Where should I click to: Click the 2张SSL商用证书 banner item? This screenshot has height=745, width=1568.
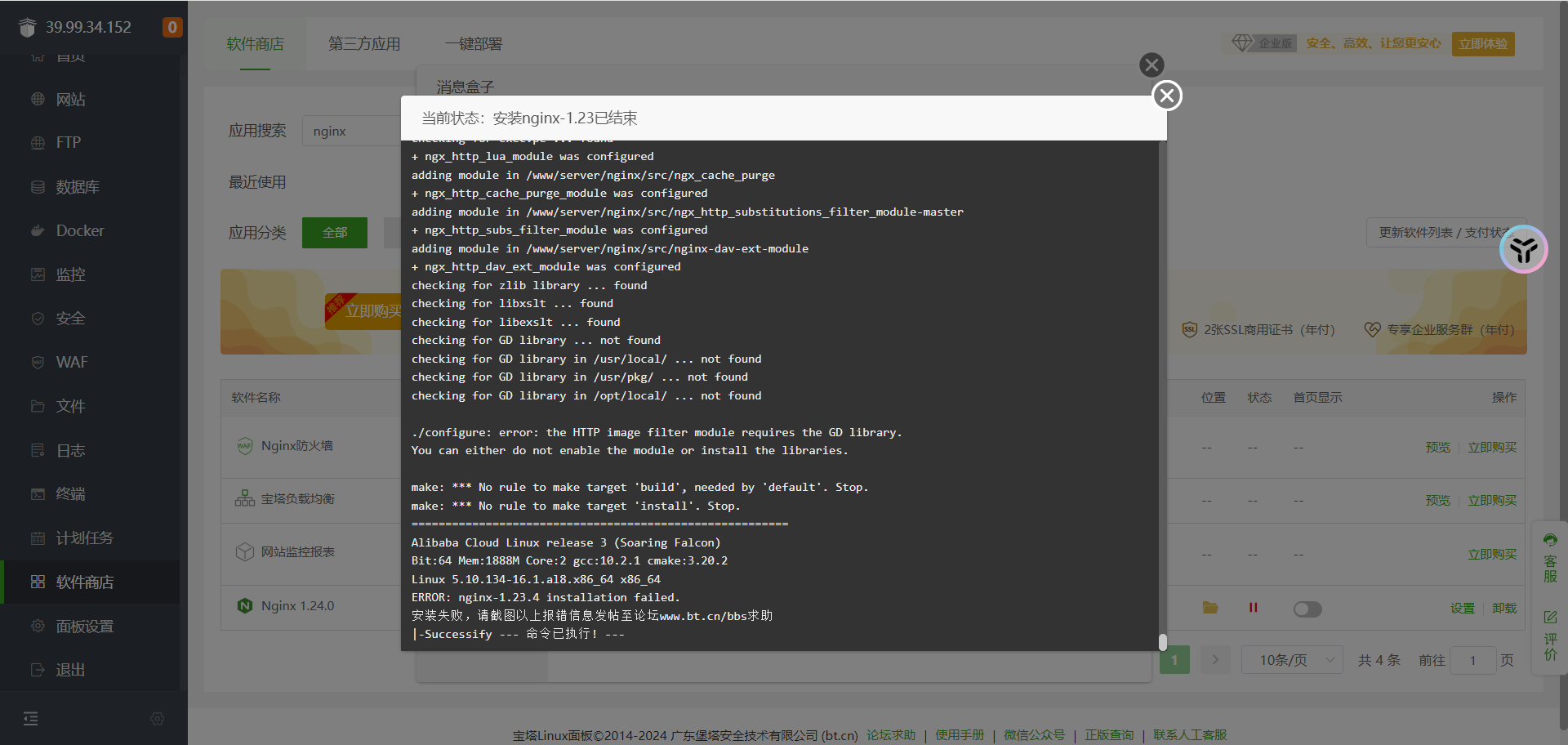point(1258,330)
